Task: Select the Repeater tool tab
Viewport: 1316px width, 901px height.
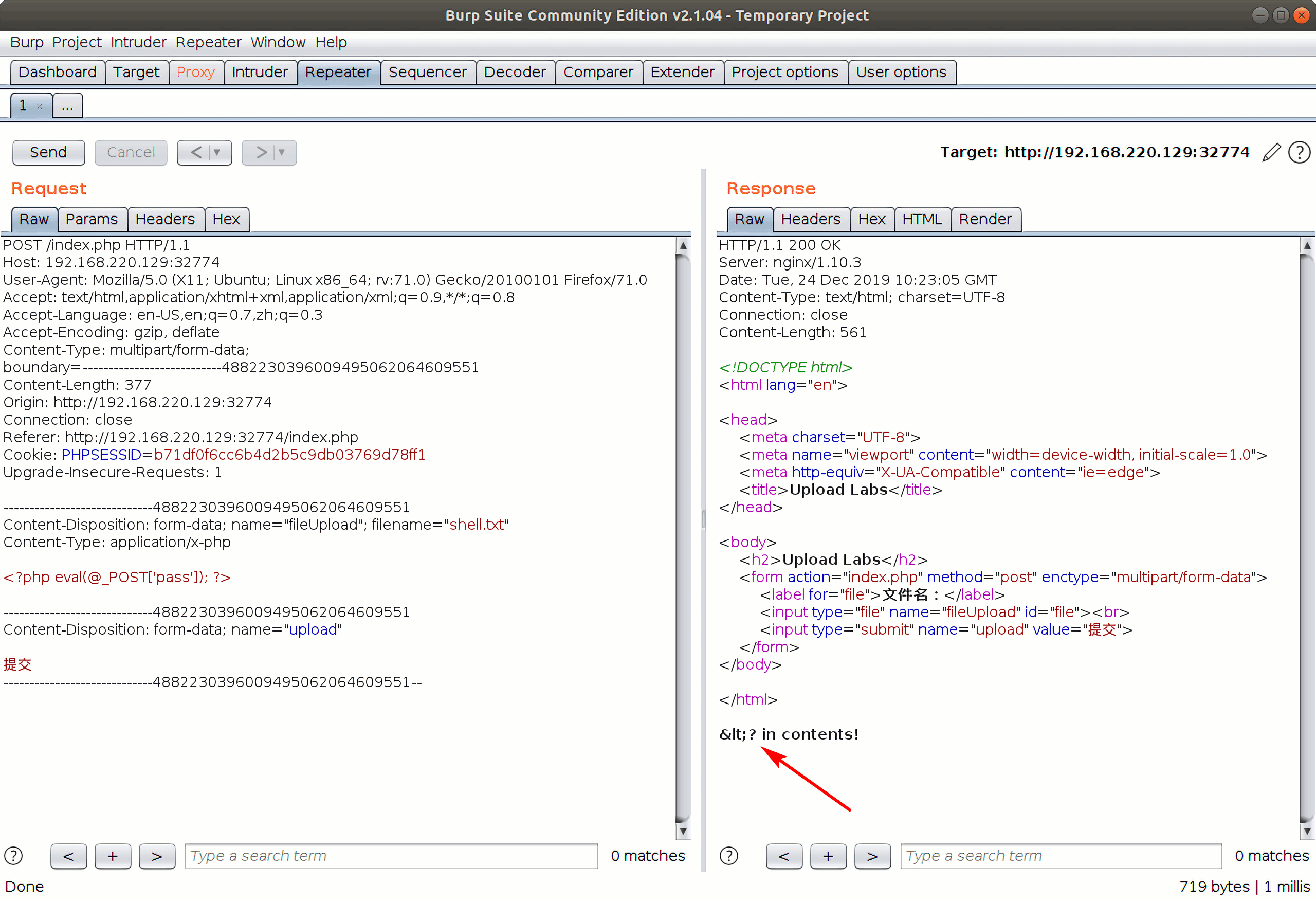Action: coord(338,73)
